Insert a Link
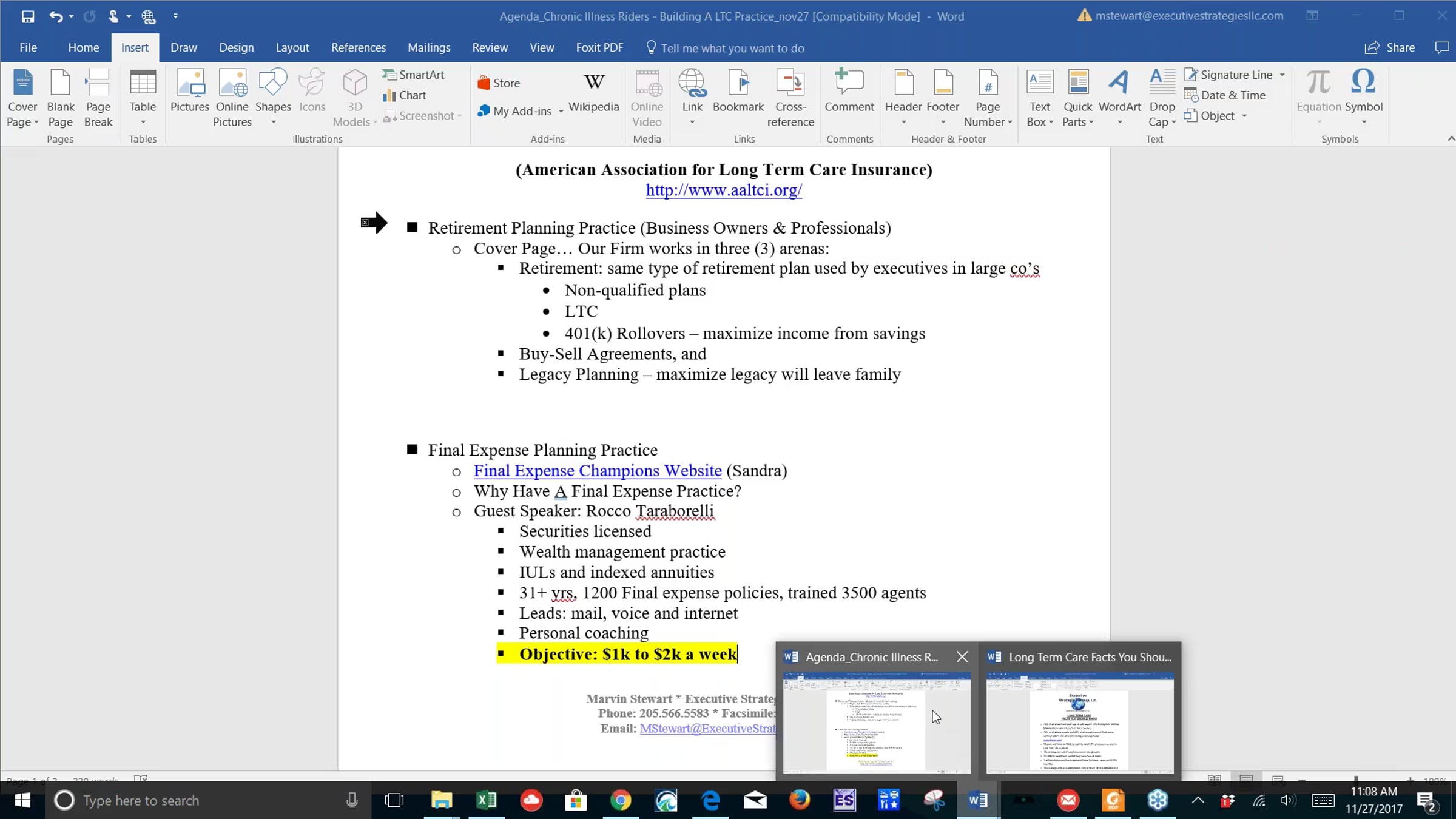This screenshot has height=819, width=1456. 692,98
